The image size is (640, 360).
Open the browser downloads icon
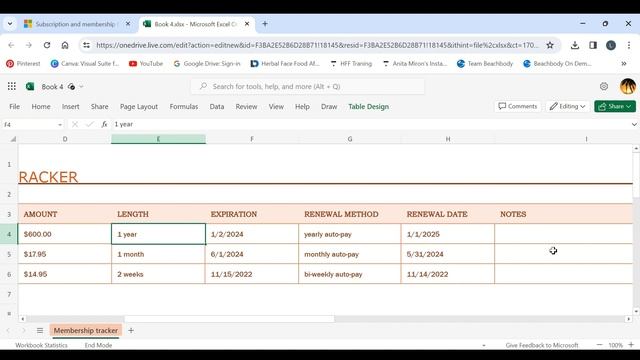pyautogui.click(x=575, y=45)
